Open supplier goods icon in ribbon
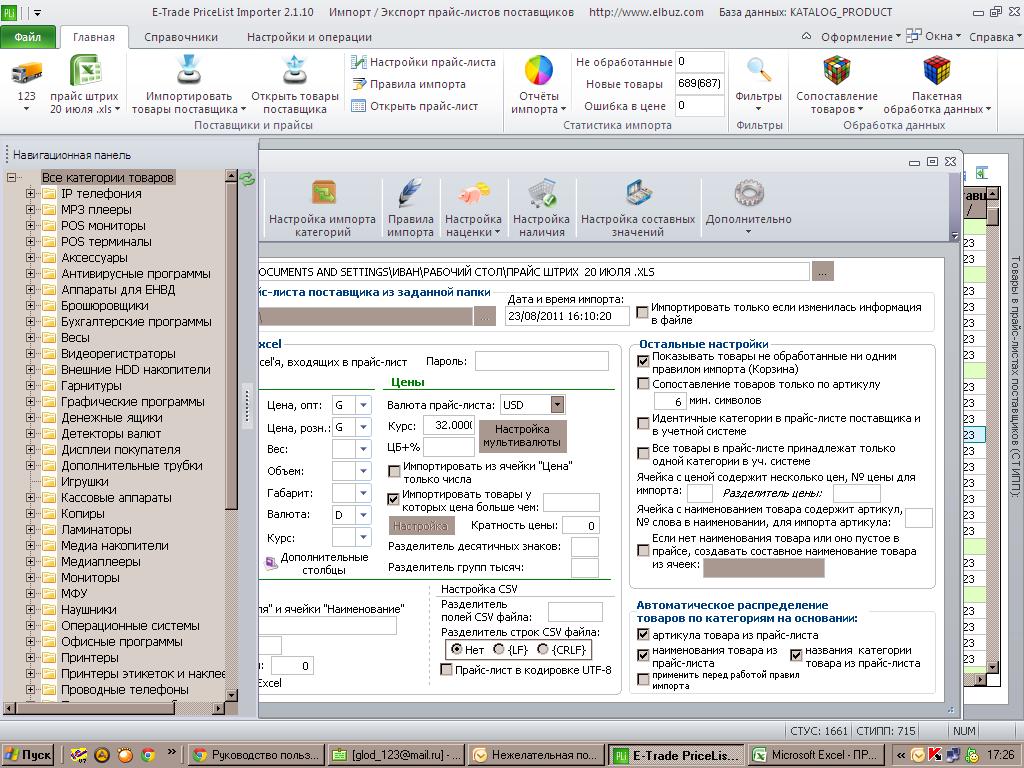Screen dimensions: 1024x768 (295, 69)
